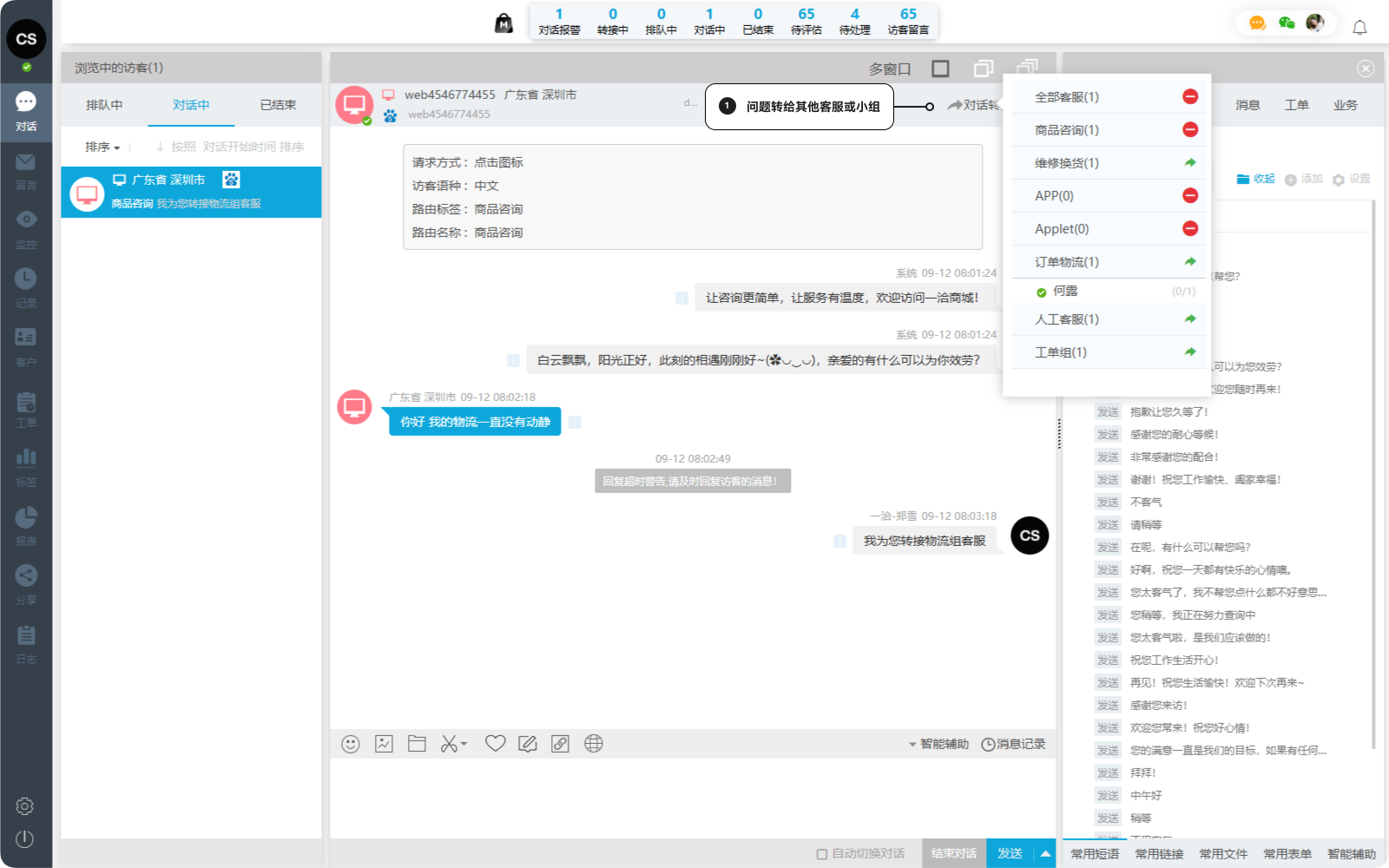1389x868 pixels.
Task: Open the monitoring eye icon in sidebar
Action: coord(26,220)
